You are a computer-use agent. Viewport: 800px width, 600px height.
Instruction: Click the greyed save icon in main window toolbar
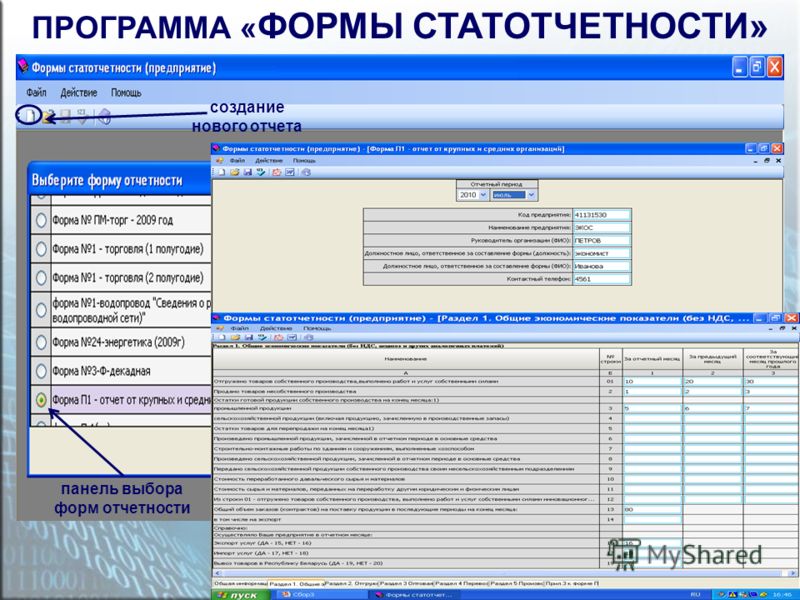click(x=65, y=116)
